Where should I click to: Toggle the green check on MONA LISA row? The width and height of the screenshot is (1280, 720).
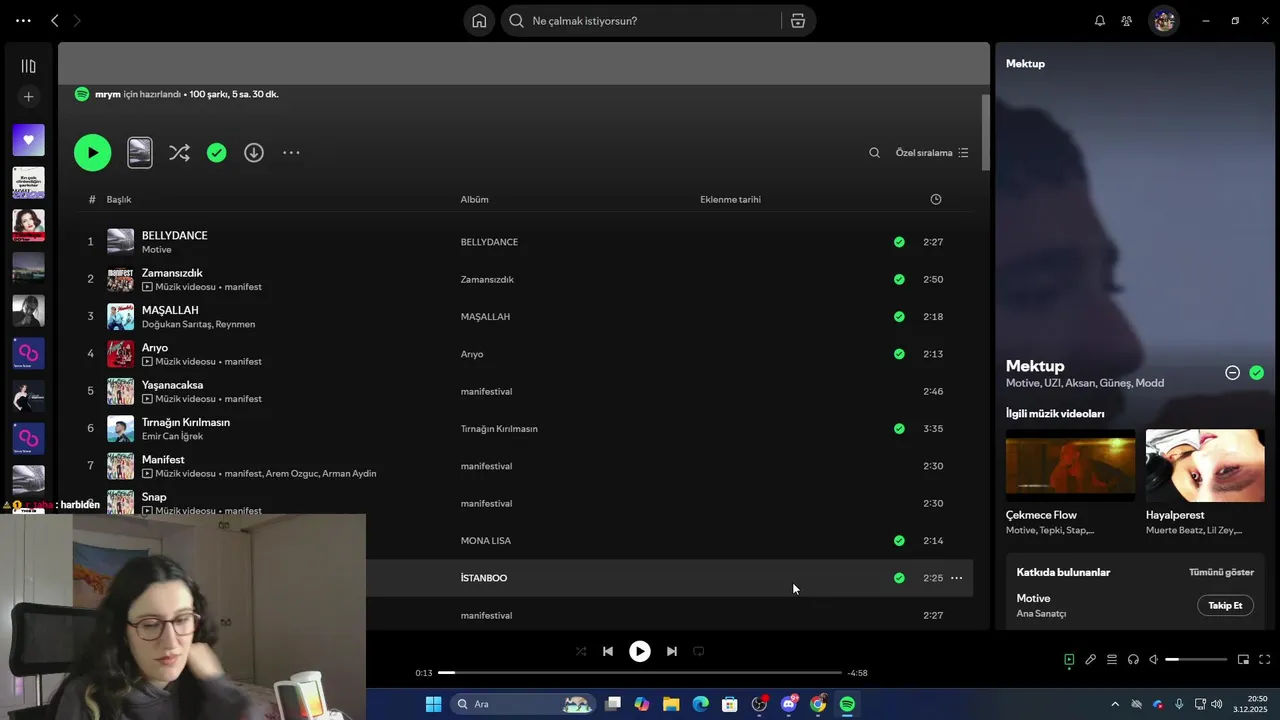(x=899, y=540)
